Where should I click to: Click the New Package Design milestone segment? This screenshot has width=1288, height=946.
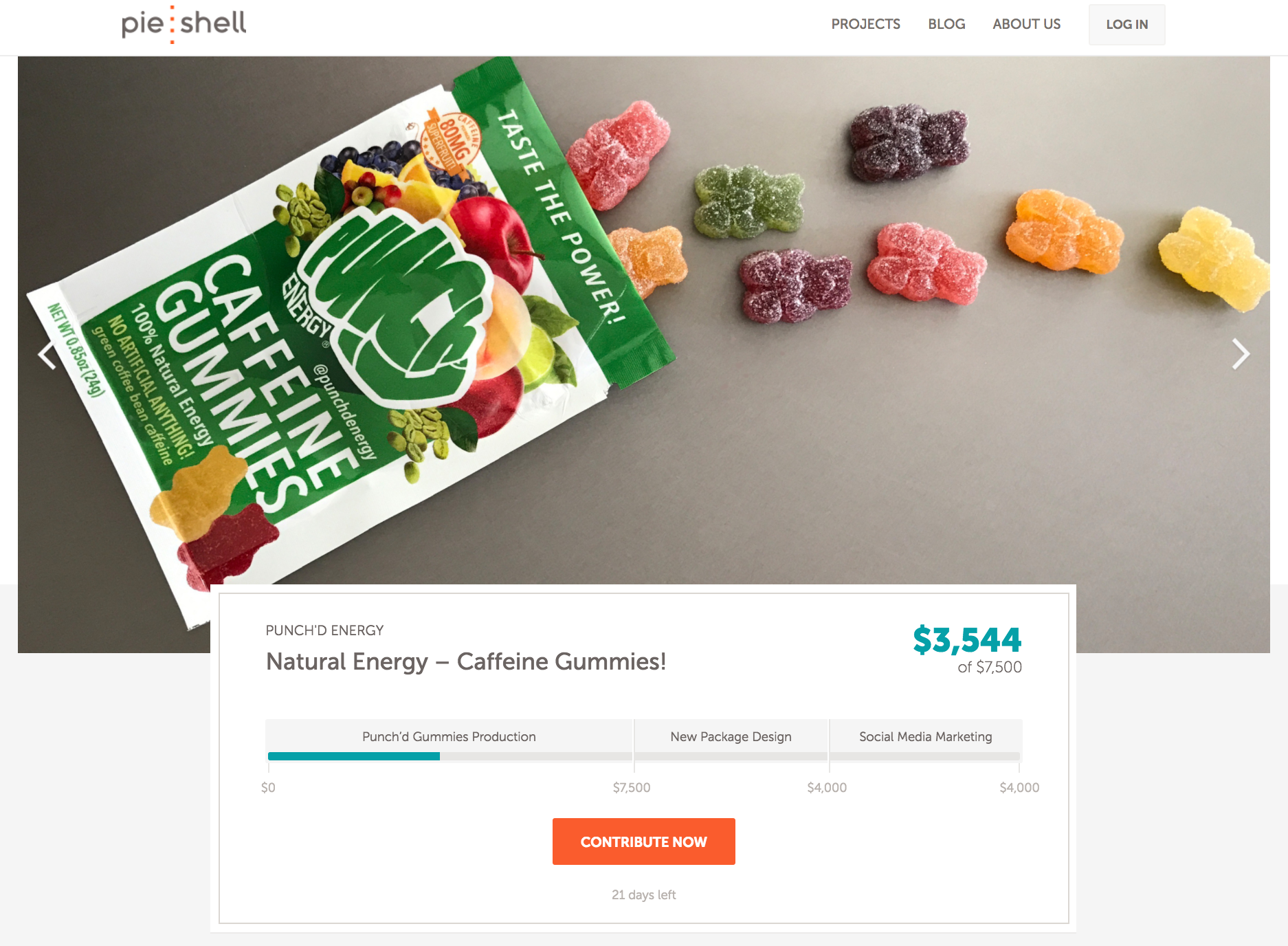tap(731, 736)
